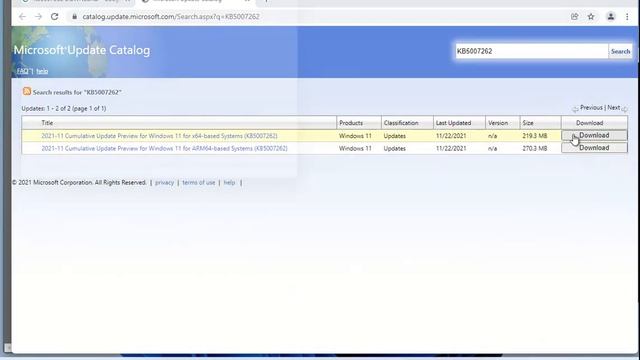The height and width of the screenshot is (360, 640).
Task: Click the Next page arrow icon
Action: point(624,109)
